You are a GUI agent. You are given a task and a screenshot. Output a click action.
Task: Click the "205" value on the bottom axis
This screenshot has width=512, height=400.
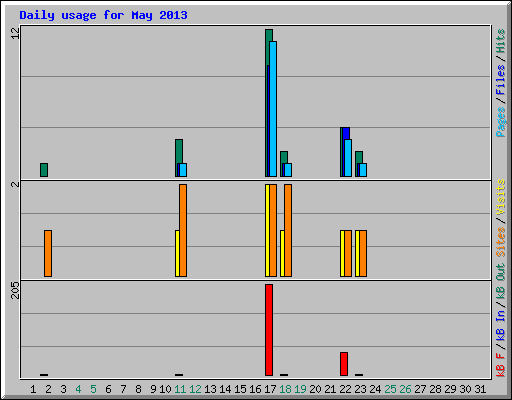16,290
